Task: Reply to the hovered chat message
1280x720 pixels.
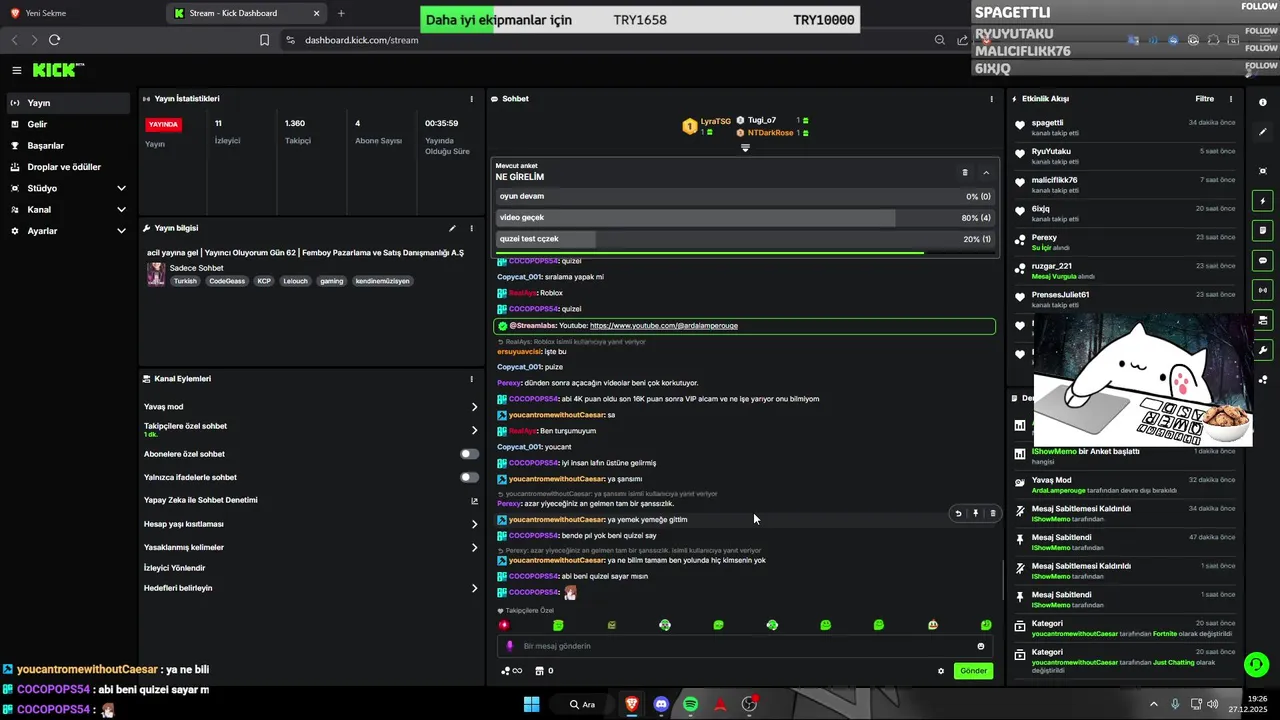Action: point(958,513)
